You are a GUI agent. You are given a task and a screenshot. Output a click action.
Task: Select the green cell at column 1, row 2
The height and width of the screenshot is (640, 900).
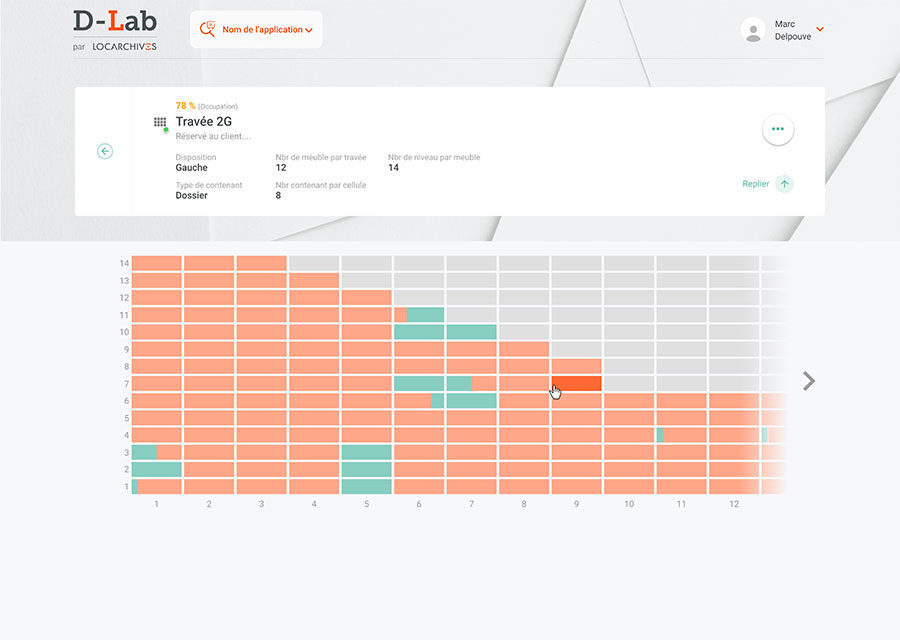(157, 469)
